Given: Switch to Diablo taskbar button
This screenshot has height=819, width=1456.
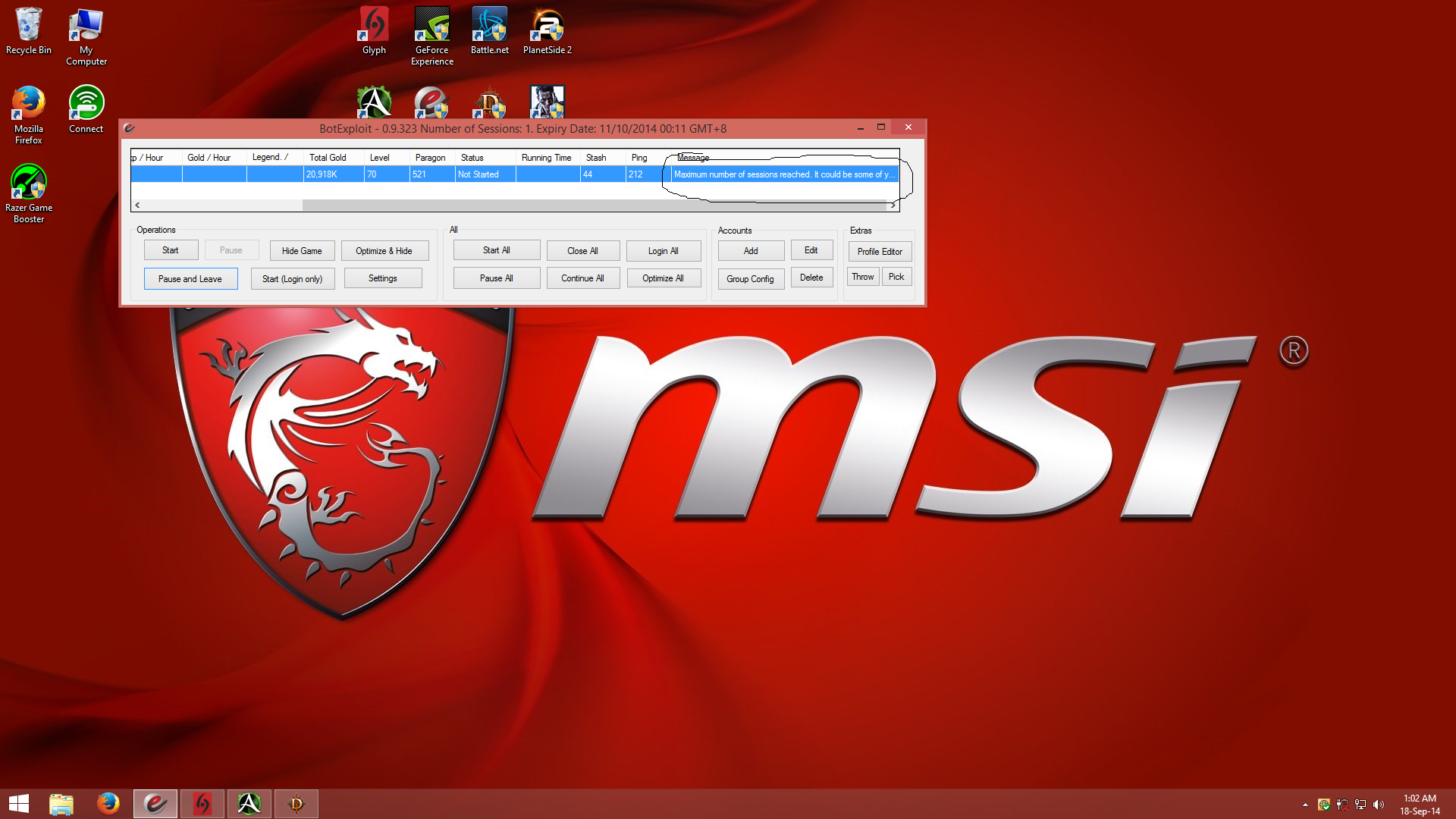Looking at the screenshot, I should (x=297, y=804).
